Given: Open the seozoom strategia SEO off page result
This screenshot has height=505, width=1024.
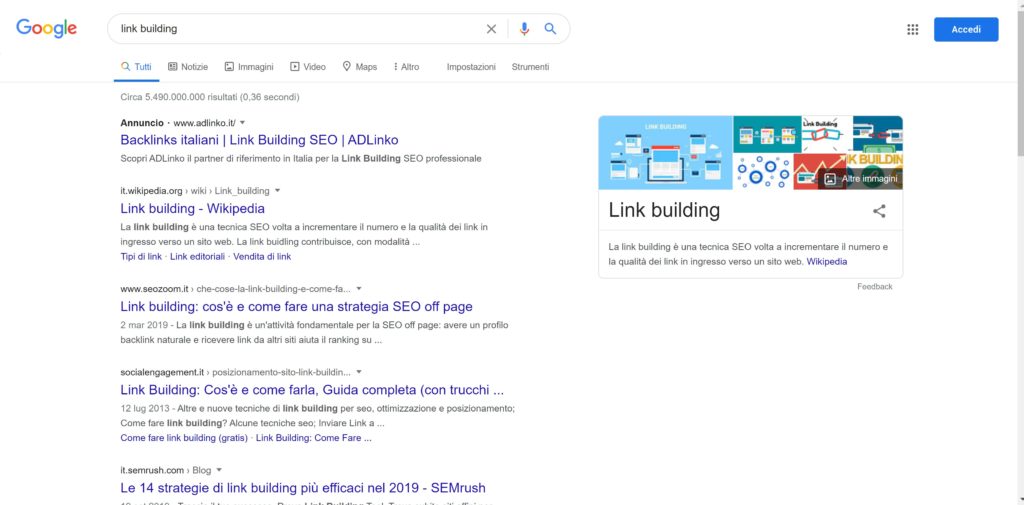Looking at the screenshot, I should pos(296,306).
